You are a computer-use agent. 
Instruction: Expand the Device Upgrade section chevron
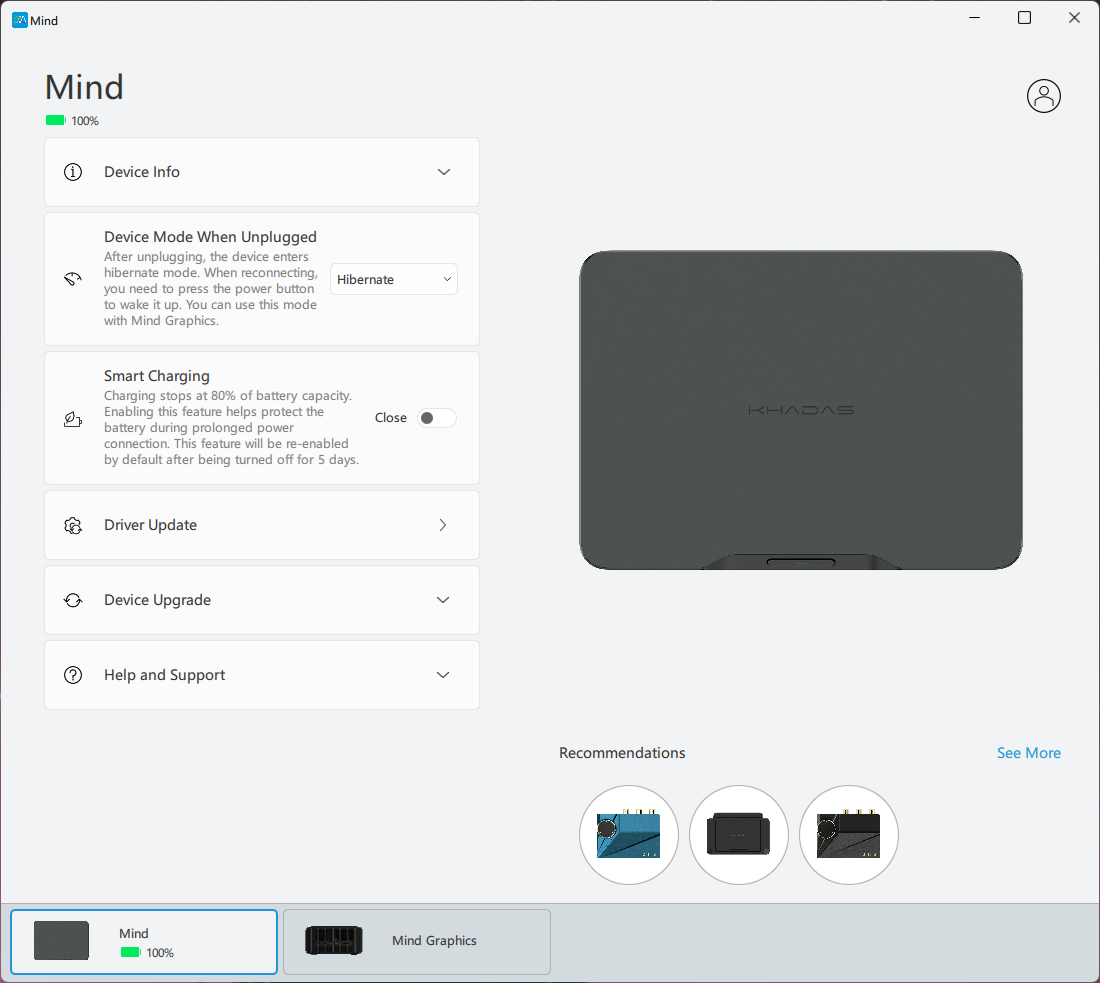click(443, 600)
